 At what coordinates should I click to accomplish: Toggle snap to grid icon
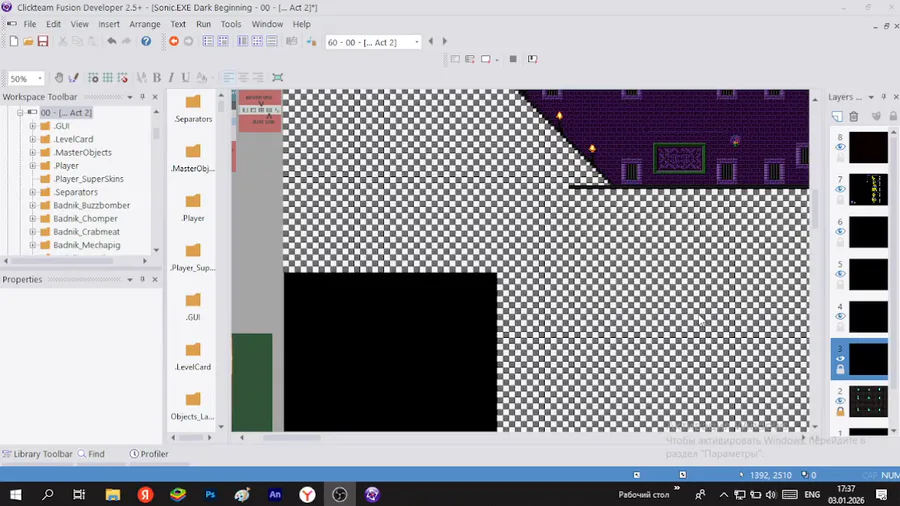(x=122, y=77)
